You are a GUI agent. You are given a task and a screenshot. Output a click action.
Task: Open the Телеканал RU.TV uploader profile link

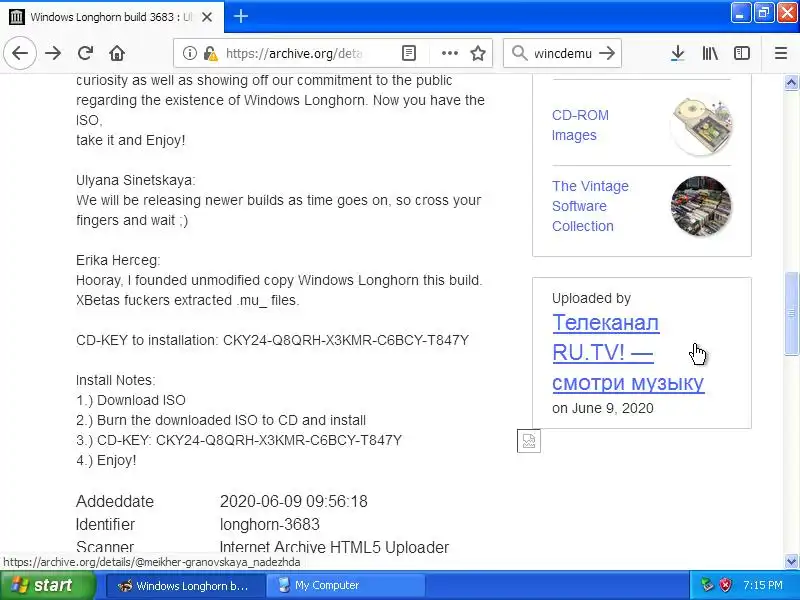(628, 353)
